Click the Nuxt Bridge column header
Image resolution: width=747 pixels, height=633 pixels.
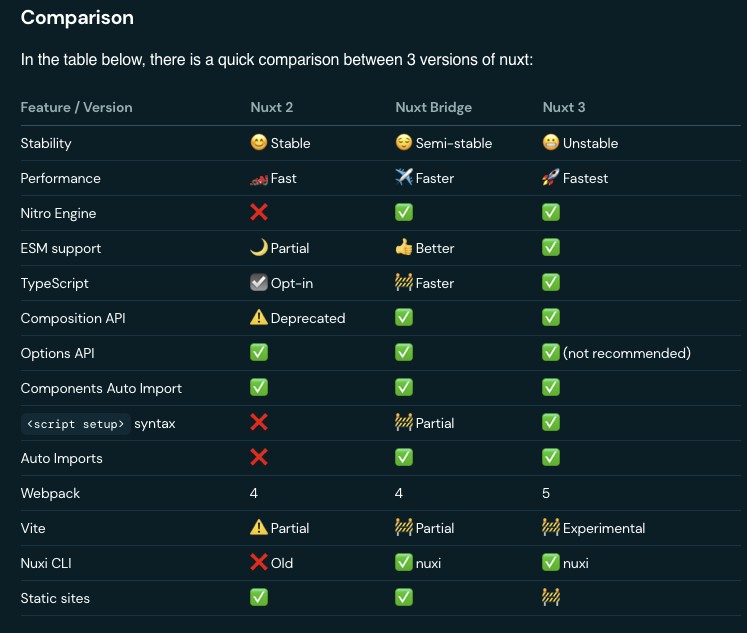[433, 107]
